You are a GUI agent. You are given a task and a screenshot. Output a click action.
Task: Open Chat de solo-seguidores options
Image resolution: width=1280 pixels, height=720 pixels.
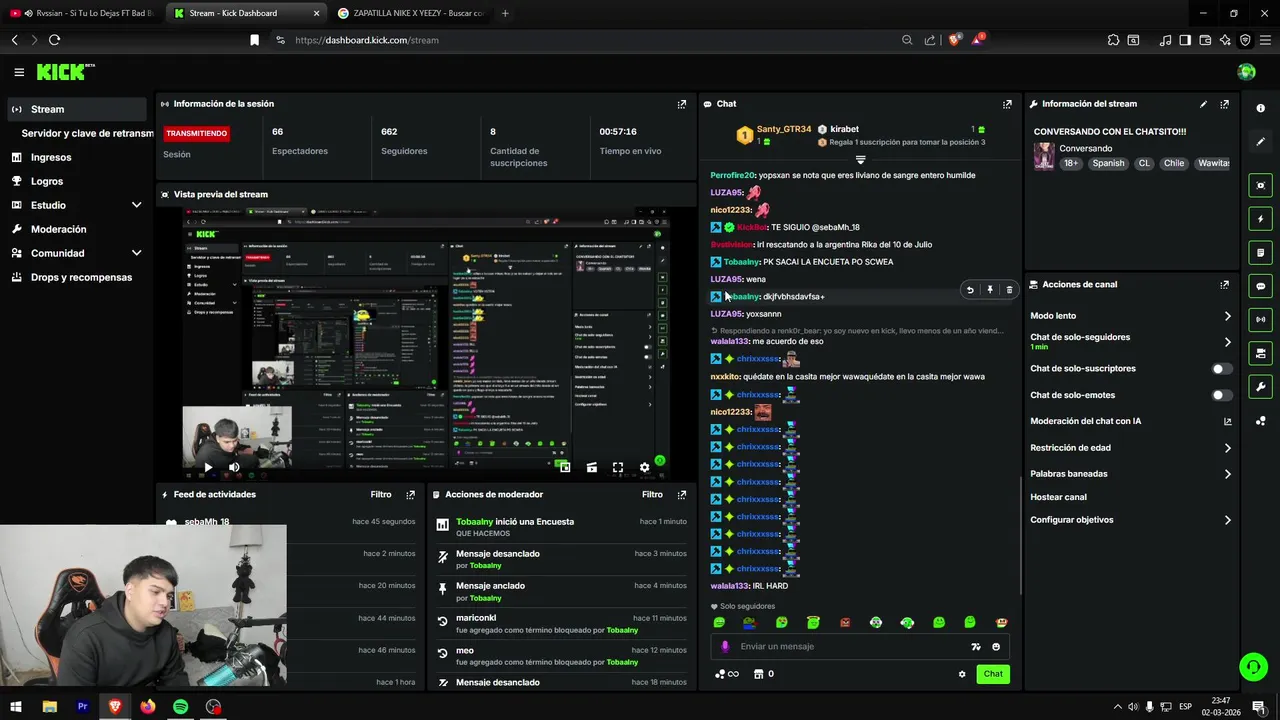click(x=1131, y=342)
